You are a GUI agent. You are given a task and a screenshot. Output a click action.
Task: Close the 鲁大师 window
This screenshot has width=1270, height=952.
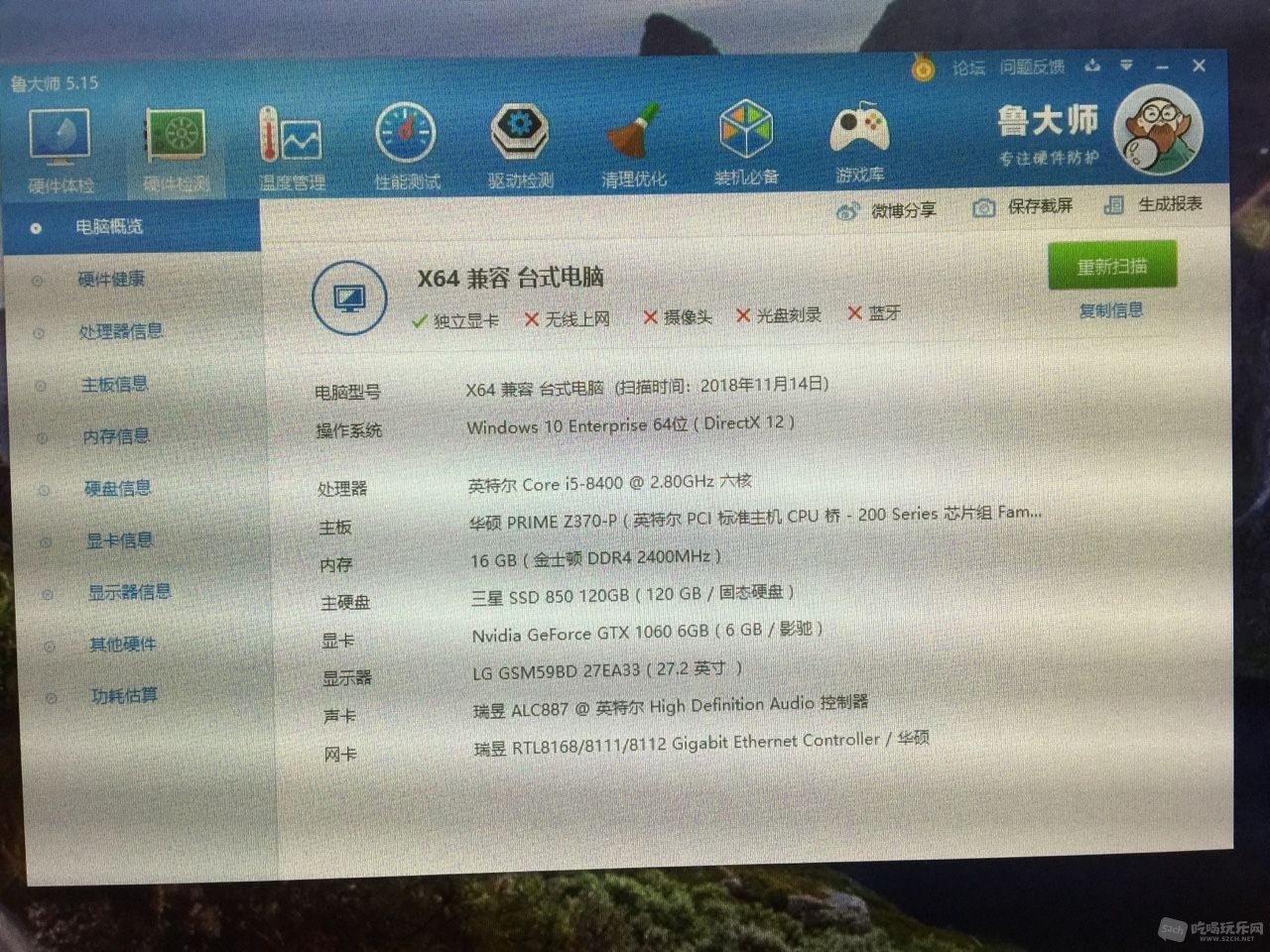(1199, 65)
